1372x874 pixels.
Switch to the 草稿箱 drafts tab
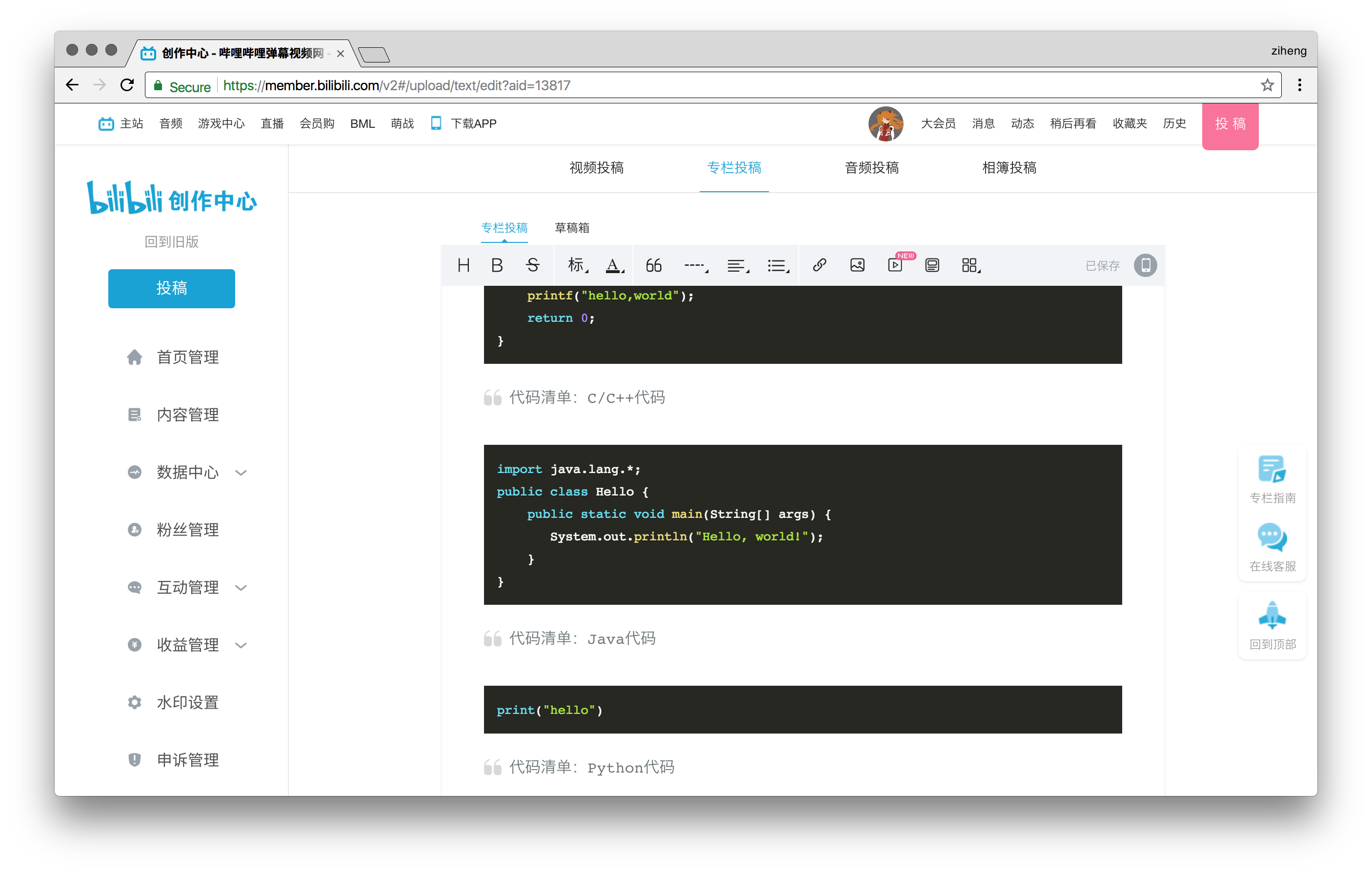pyautogui.click(x=572, y=228)
